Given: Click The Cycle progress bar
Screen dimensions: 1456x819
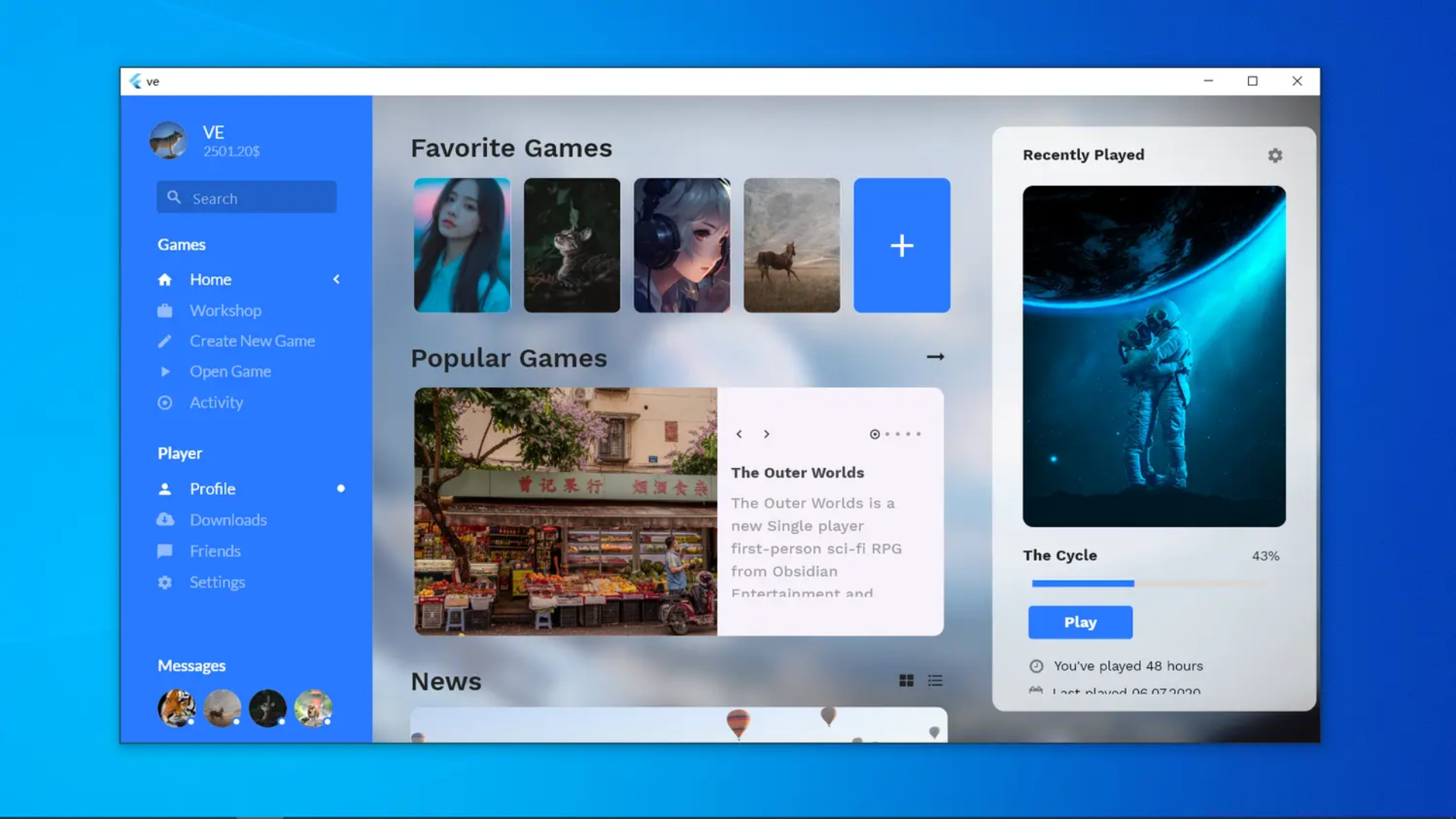Looking at the screenshot, I should click(1147, 583).
